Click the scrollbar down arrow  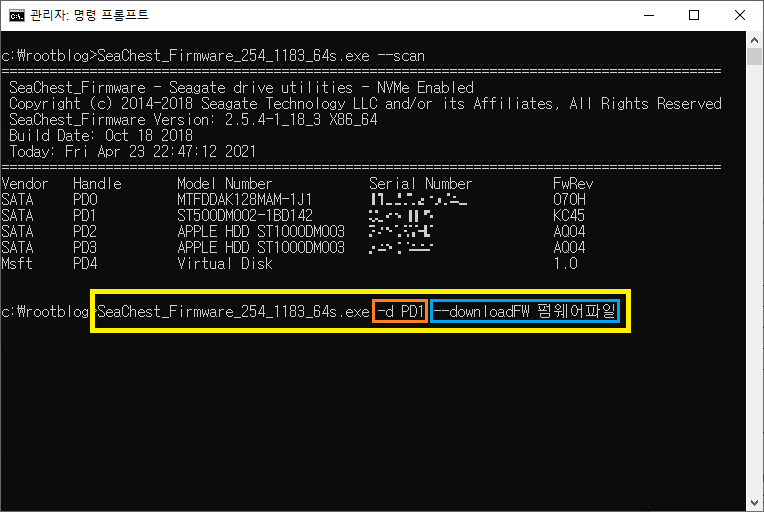coord(754,503)
